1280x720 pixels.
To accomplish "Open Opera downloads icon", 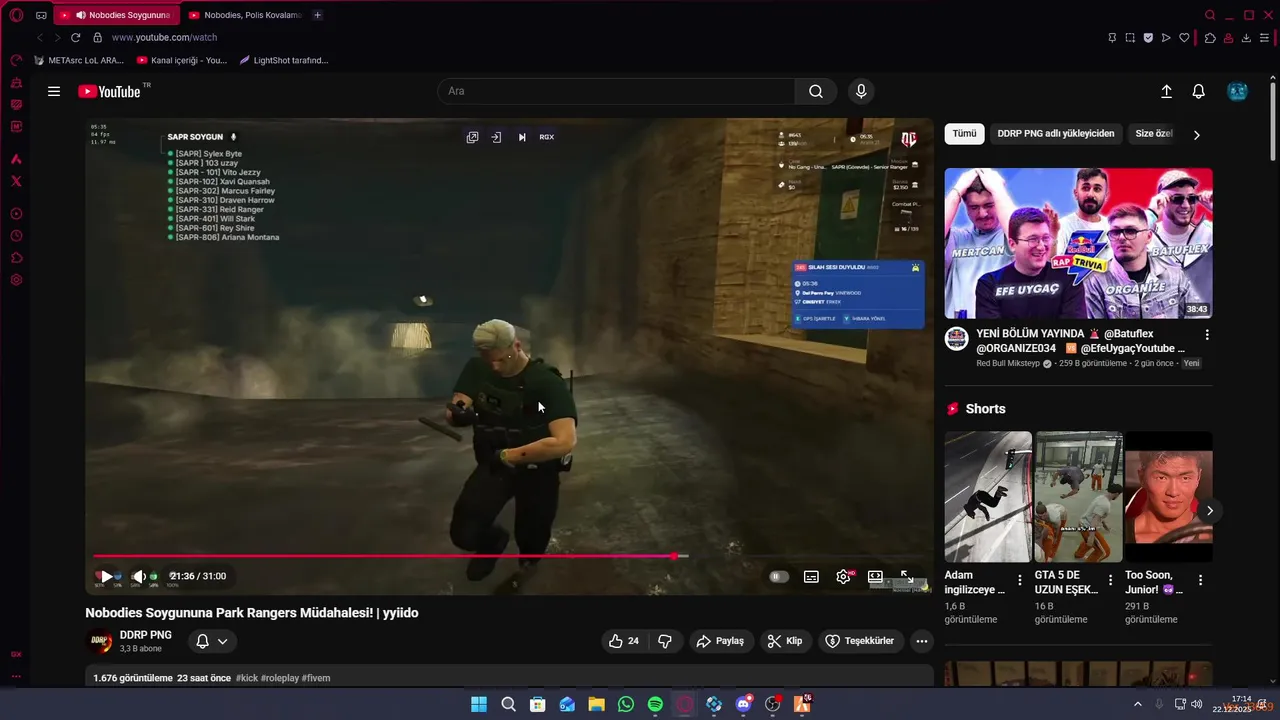I will 1246,38.
